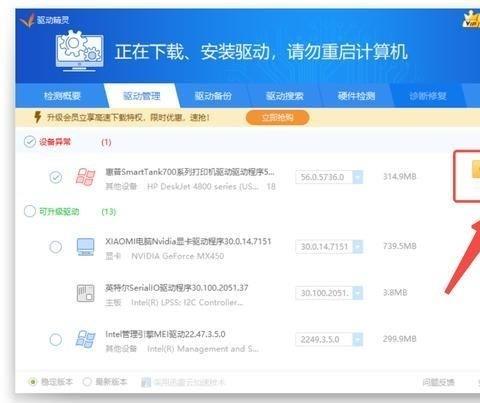The image size is (480, 403).
Task: Click the Intel(R) LPSS: I2C Controller label
Action: 187,302
